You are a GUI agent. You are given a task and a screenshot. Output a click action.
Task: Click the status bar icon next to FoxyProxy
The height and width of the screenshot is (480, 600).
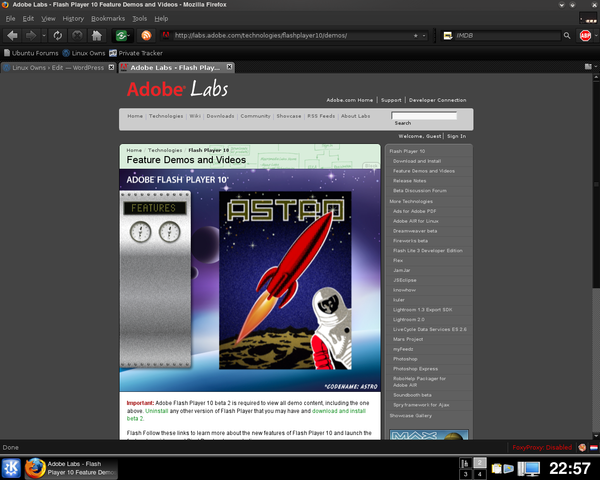click(x=582, y=447)
